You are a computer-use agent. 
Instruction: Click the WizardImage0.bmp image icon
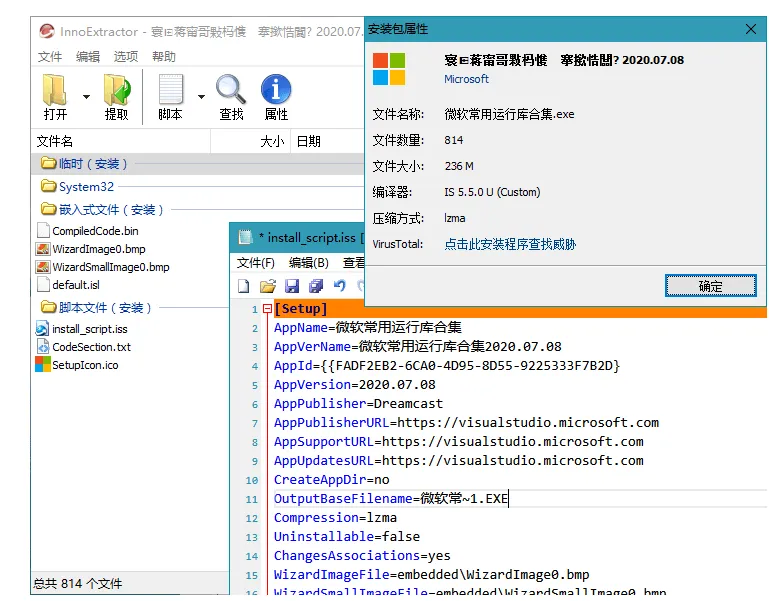43,249
